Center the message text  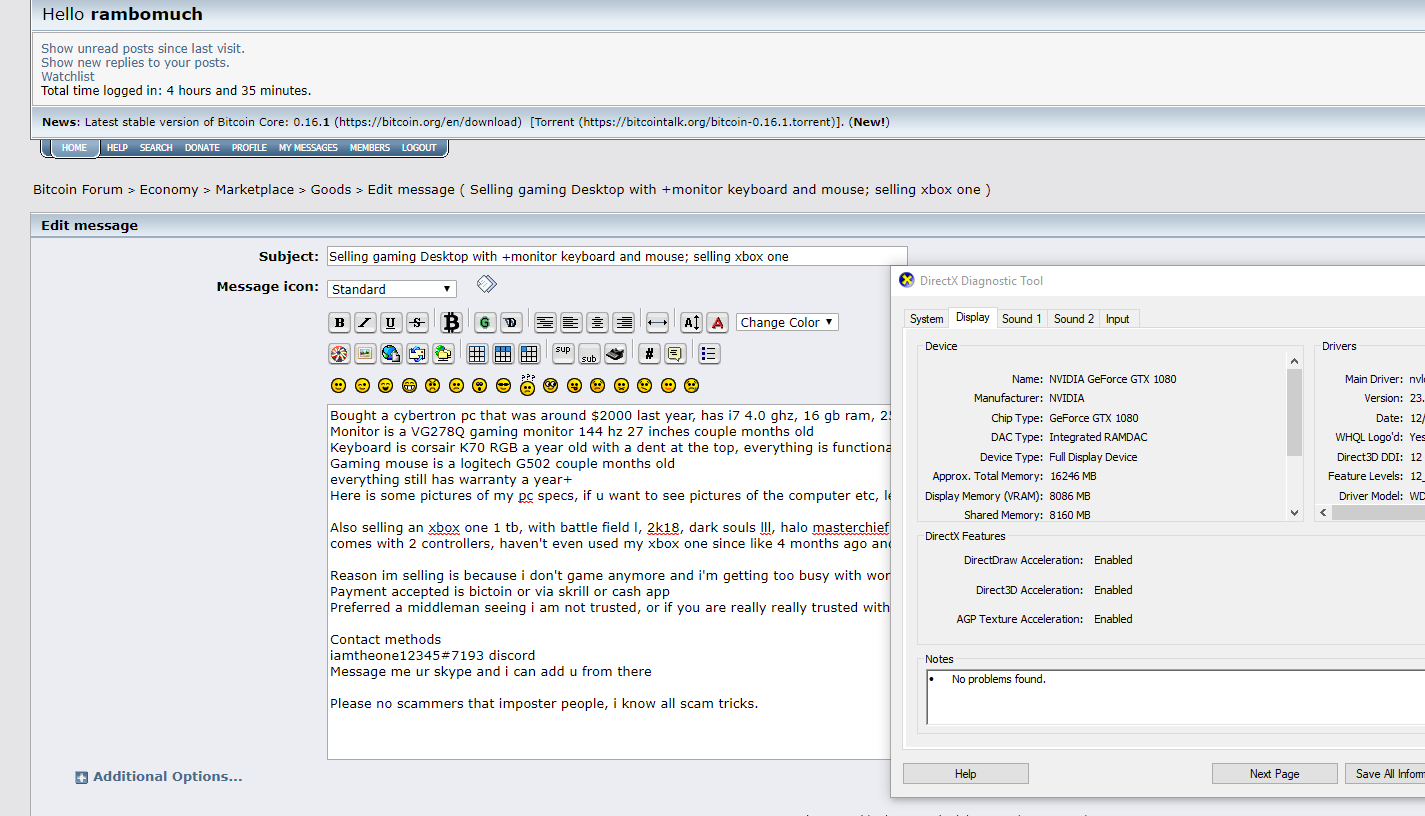(x=597, y=322)
